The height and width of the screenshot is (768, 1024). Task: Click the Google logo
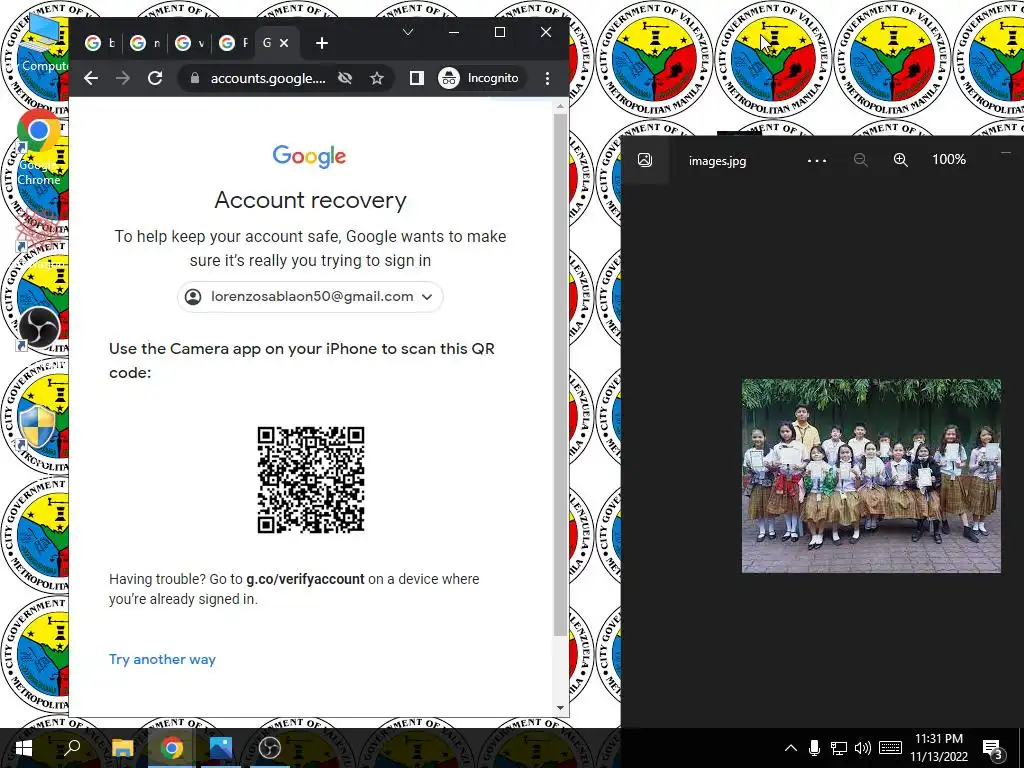(310, 156)
